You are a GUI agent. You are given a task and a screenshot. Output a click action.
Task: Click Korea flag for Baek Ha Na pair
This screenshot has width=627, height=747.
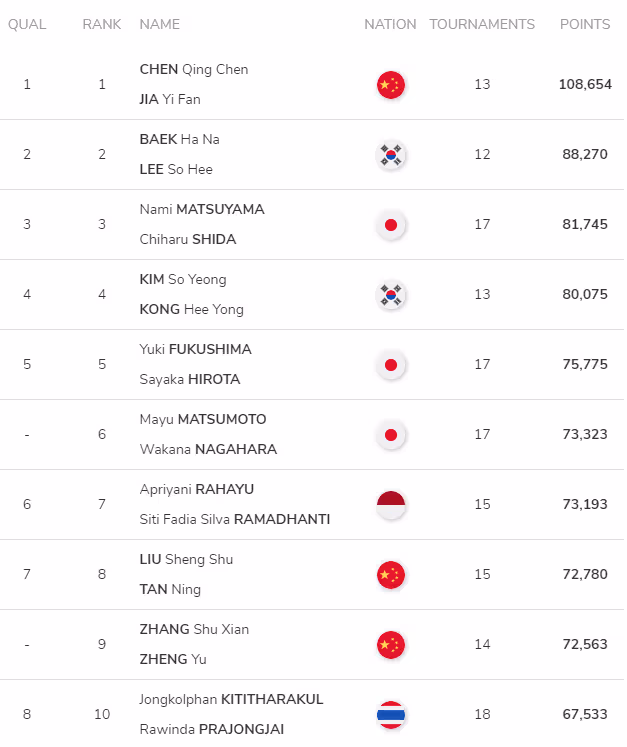(x=391, y=155)
